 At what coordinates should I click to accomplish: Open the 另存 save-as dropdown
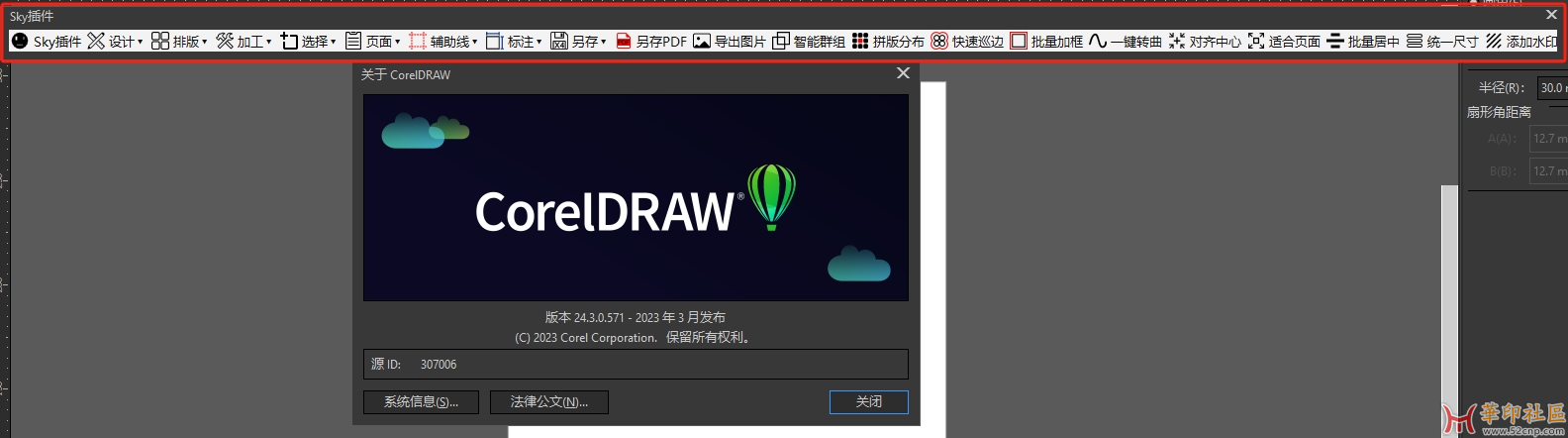[x=578, y=41]
